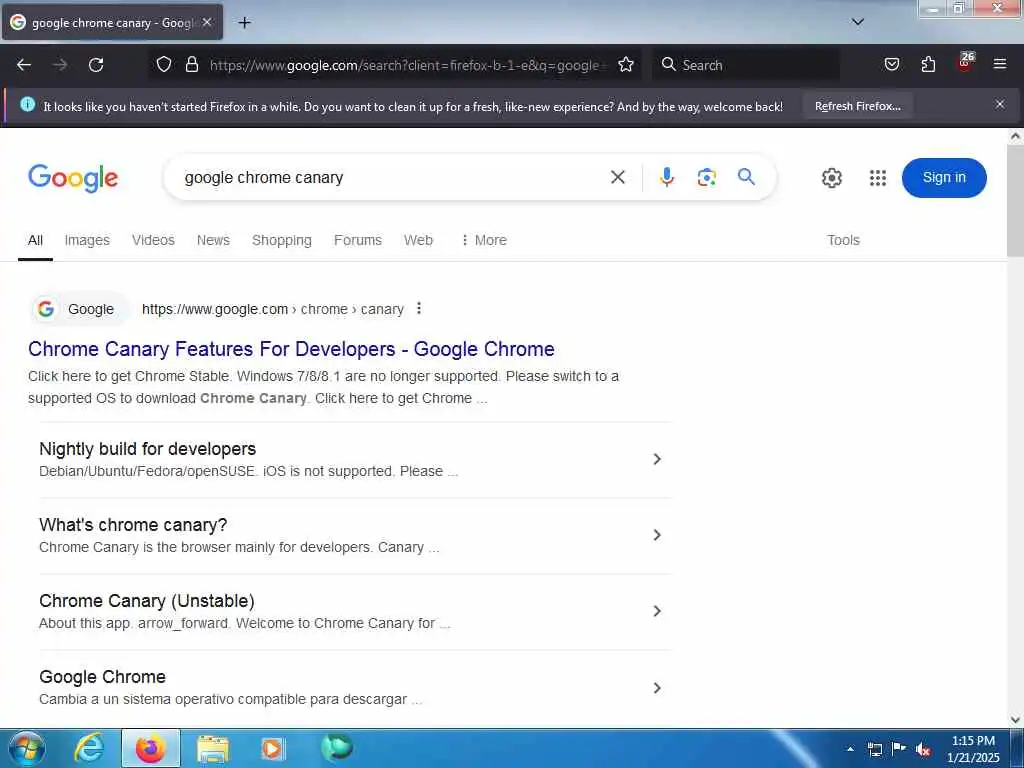Screen dimensions: 1024x768
Task: Reload the current page
Action: click(96, 65)
